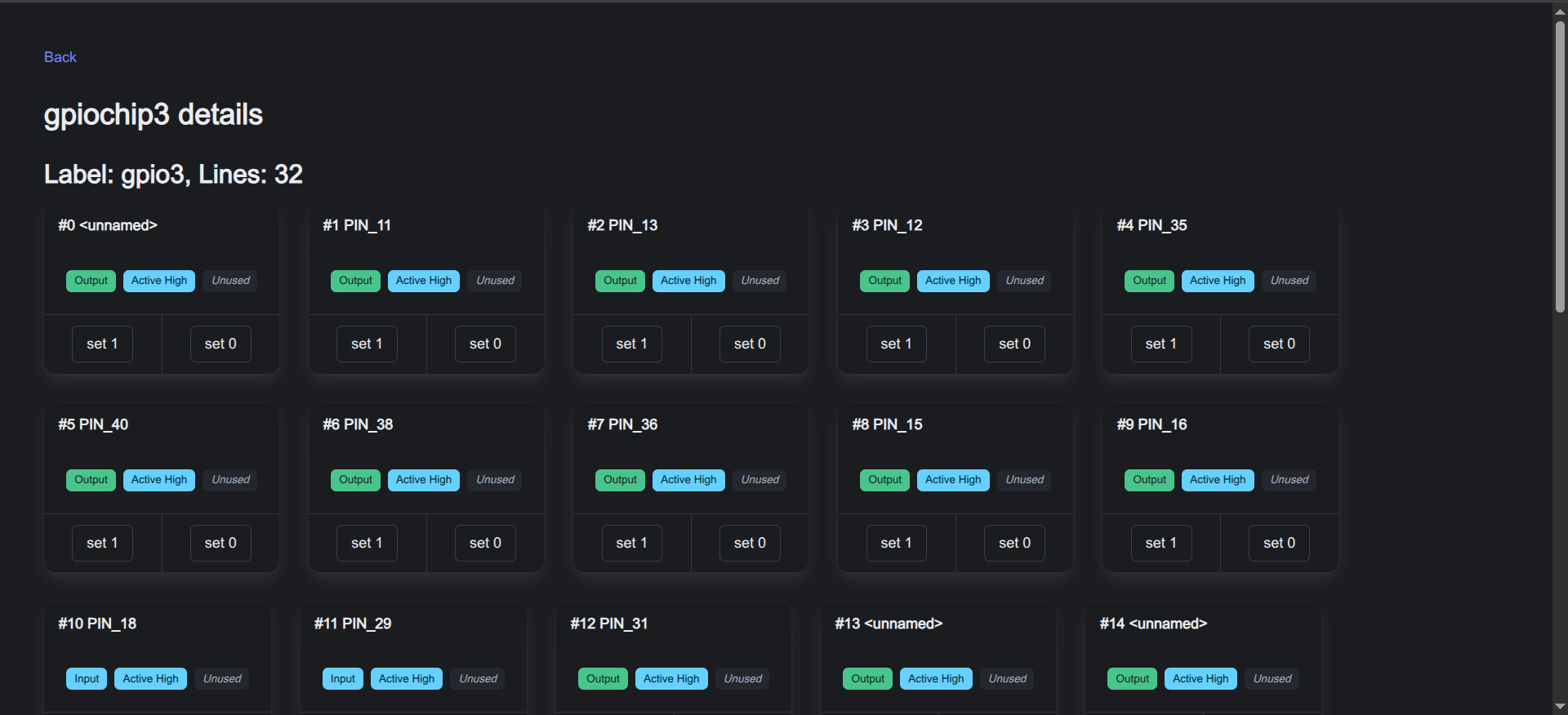1568x715 pixels.
Task: Click the '#1 PIN_11' card title
Action: [x=357, y=225]
